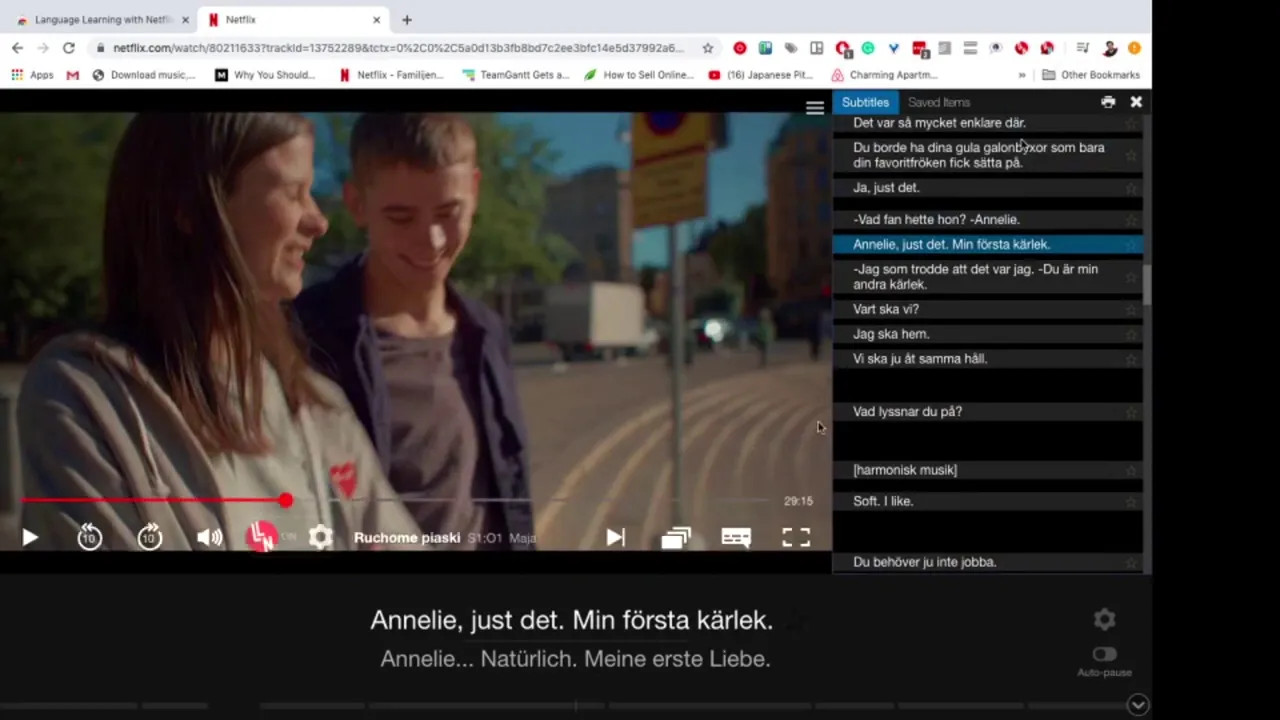Star the "Det var så mycket enklare där." line
Screen dimensions: 1280x720
click(x=1131, y=124)
